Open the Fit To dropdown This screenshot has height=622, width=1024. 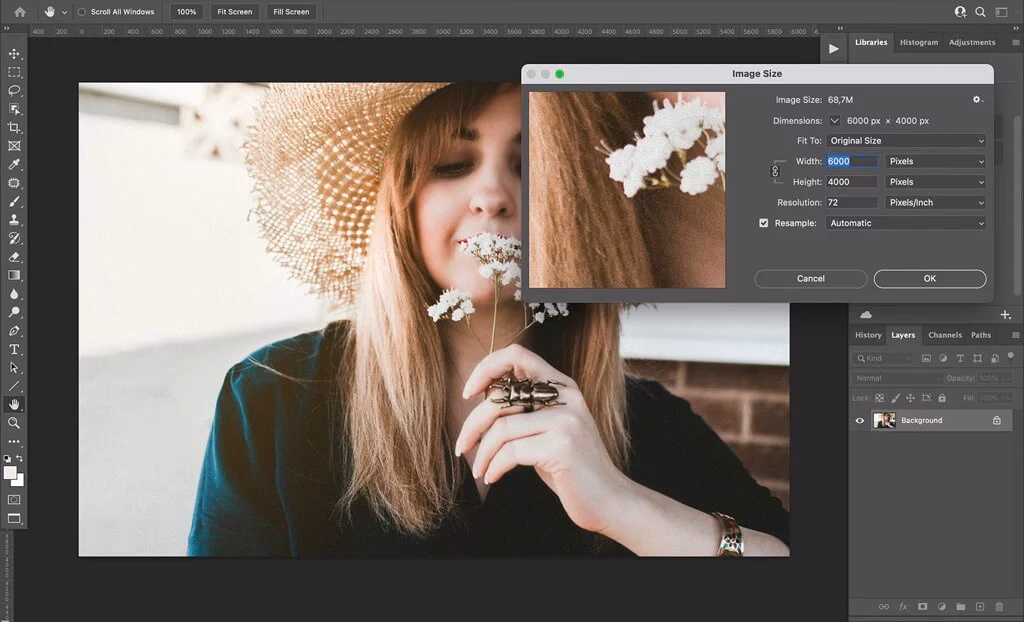tap(905, 140)
